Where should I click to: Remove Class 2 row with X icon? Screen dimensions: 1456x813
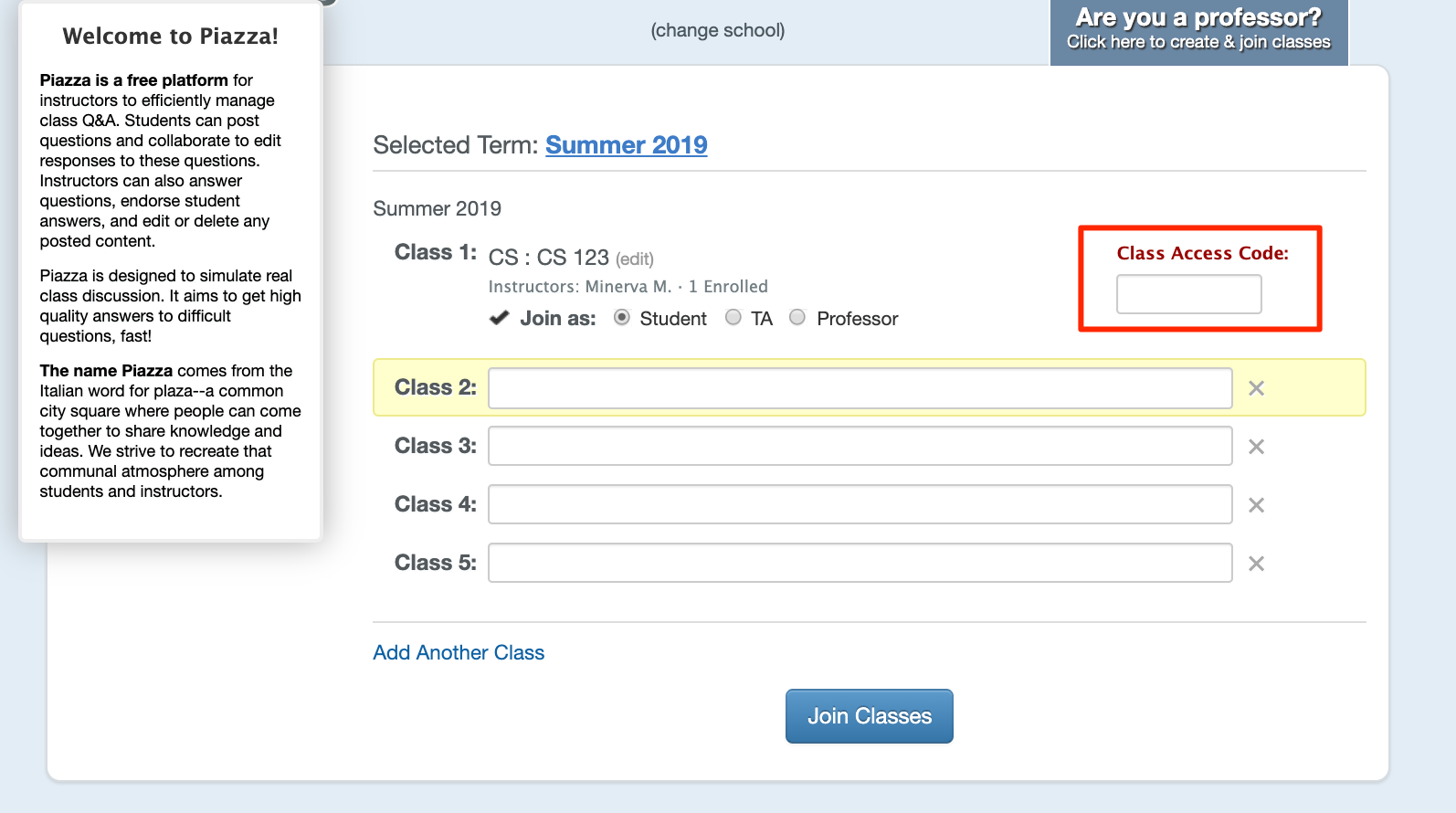1256,388
